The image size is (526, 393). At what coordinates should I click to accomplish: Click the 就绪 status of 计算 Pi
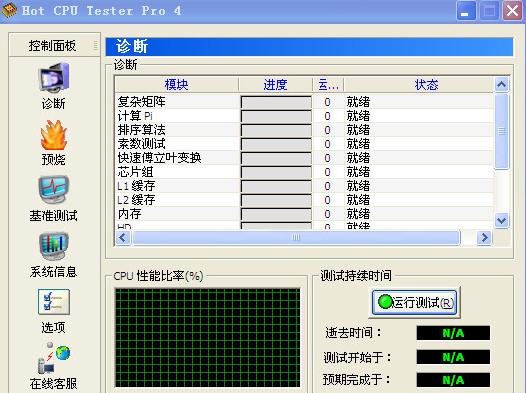(x=358, y=116)
